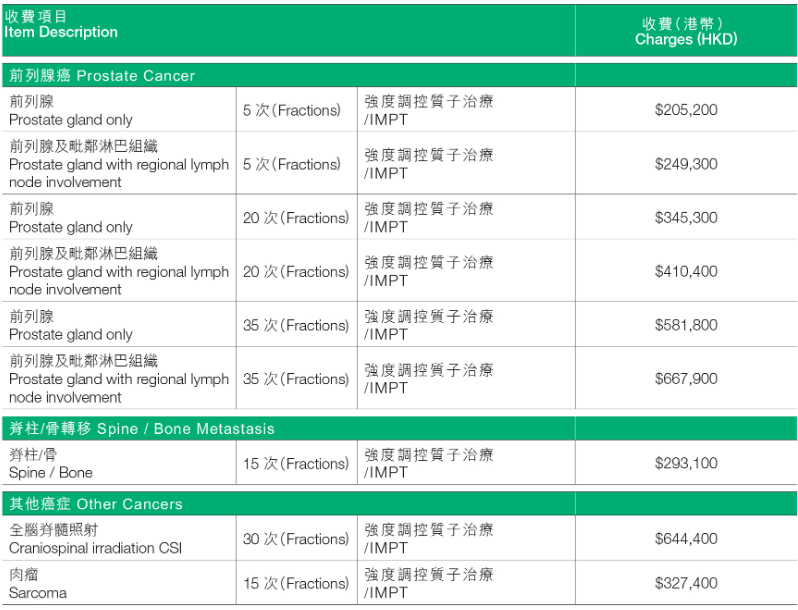Click the first 5 次 (Fractions) cell
Screen dimensions: 798x610
click(292, 110)
